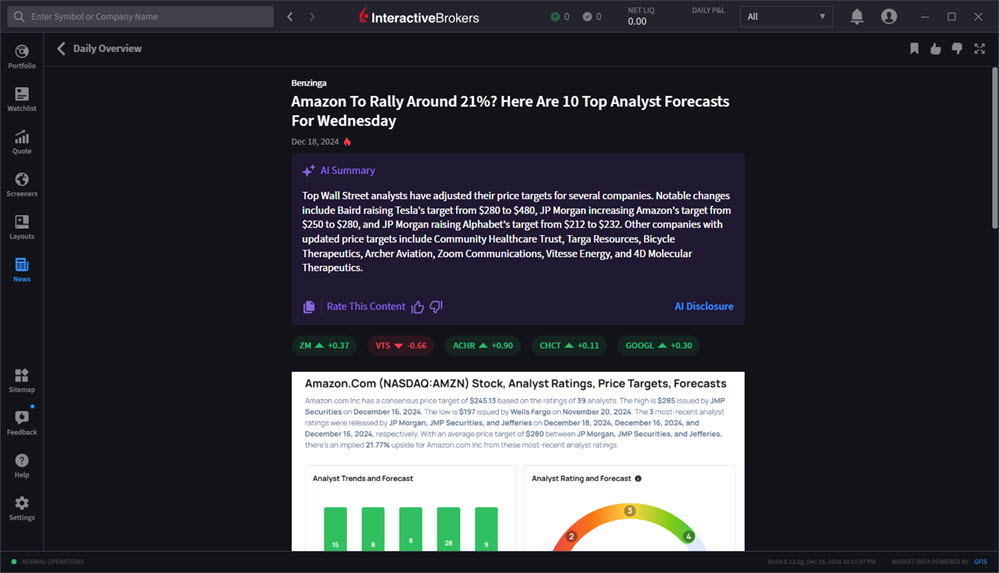Open the Screeners sidebar item
Screen dimensions: 999x573
click(22, 185)
